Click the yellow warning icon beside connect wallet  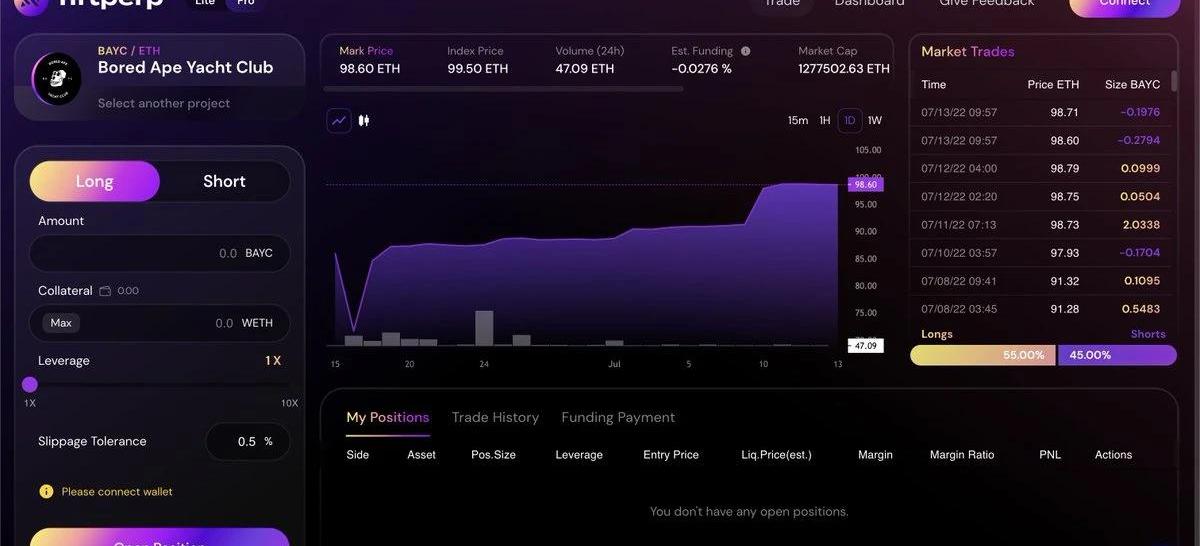(x=46, y=492)
